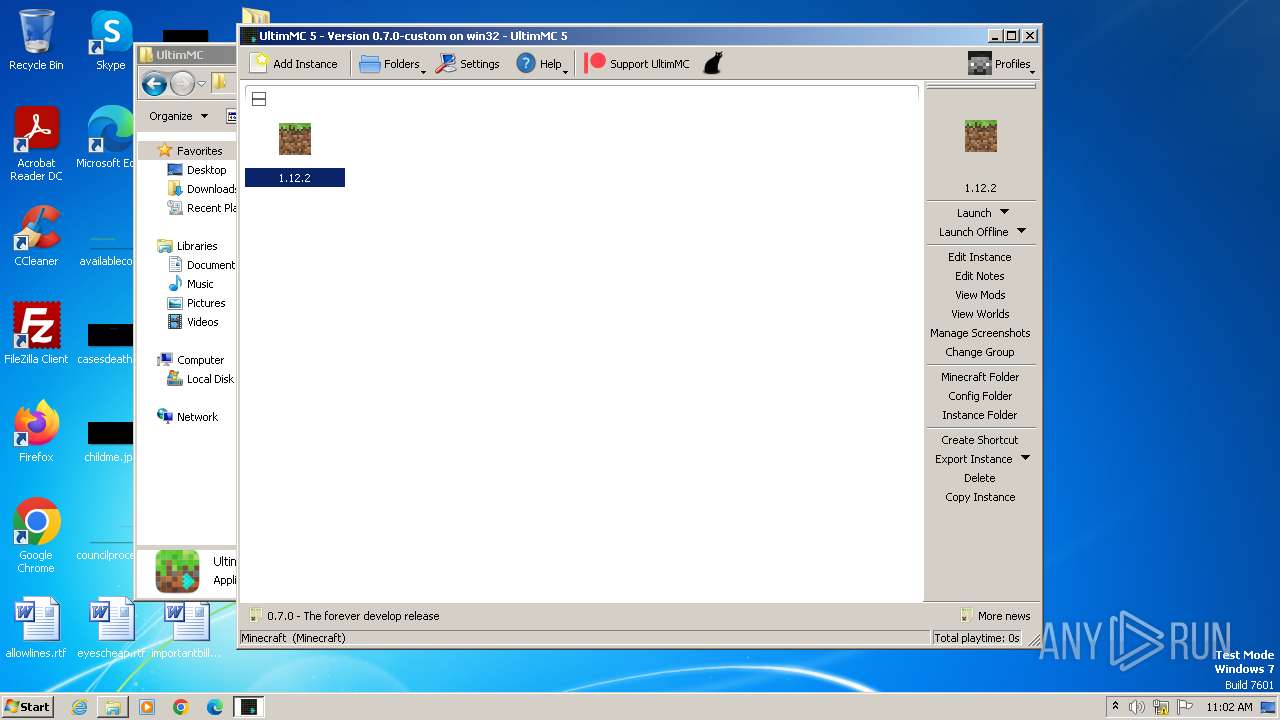Collapse the instance group using minus box
This screenshot has width=1280, height=720.
[x=258, y=99]
